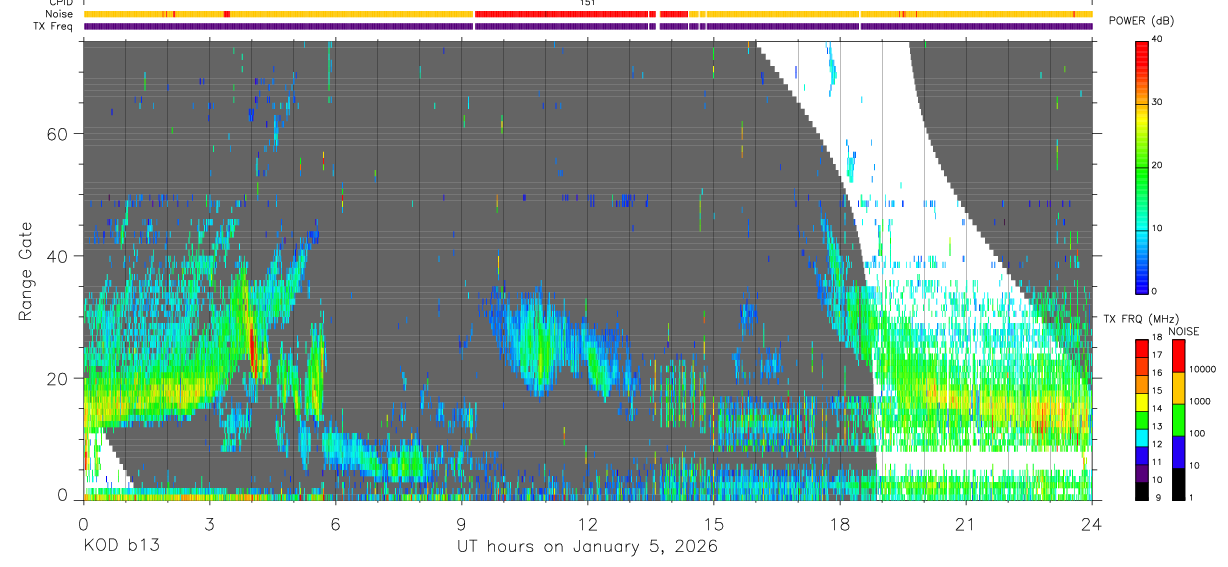Click x-axis tick label '12'
1228x567 pixels.
(x=587, y=524)
